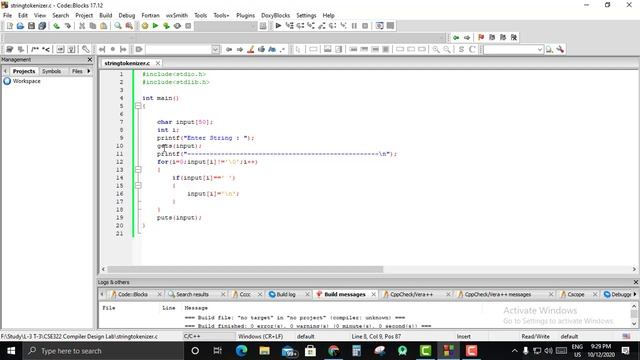Viewport: 640px width, 360px height.
Task: Click the Next line debug icon
Action: tap(300, 26)
